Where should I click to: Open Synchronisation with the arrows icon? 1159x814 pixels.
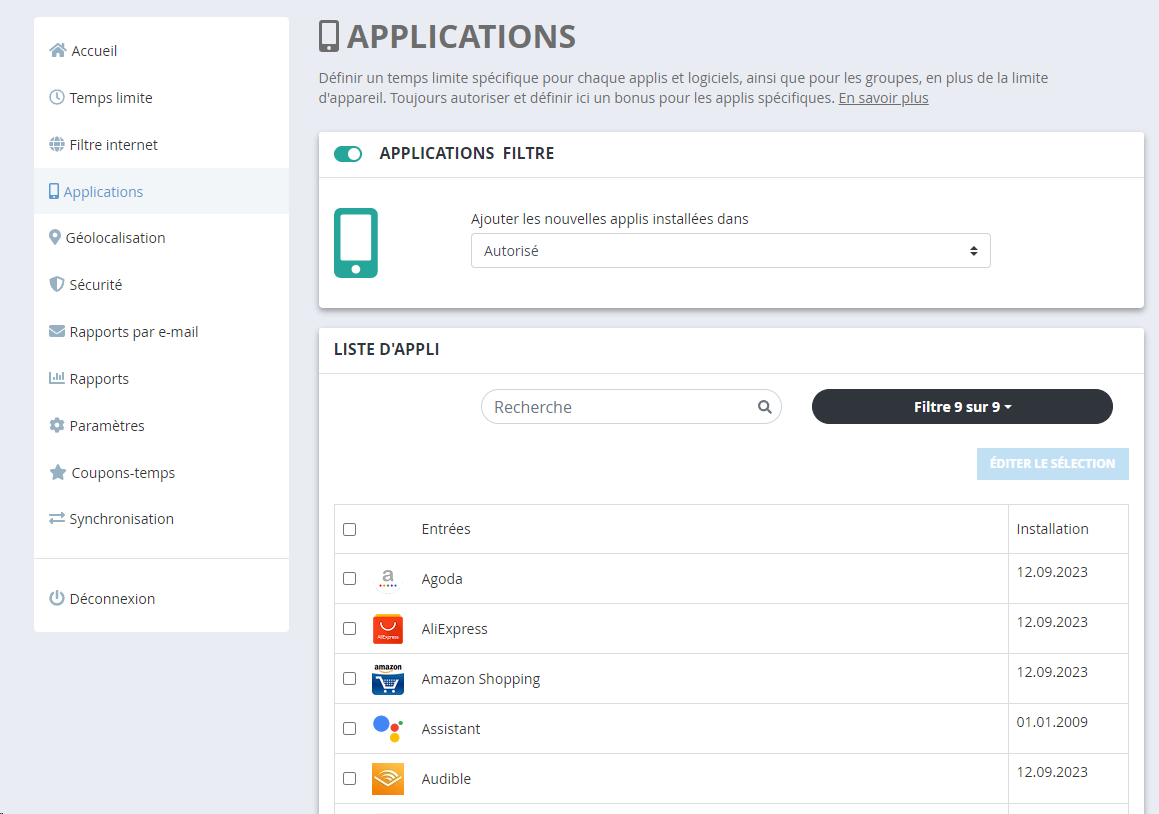point(56,518)
